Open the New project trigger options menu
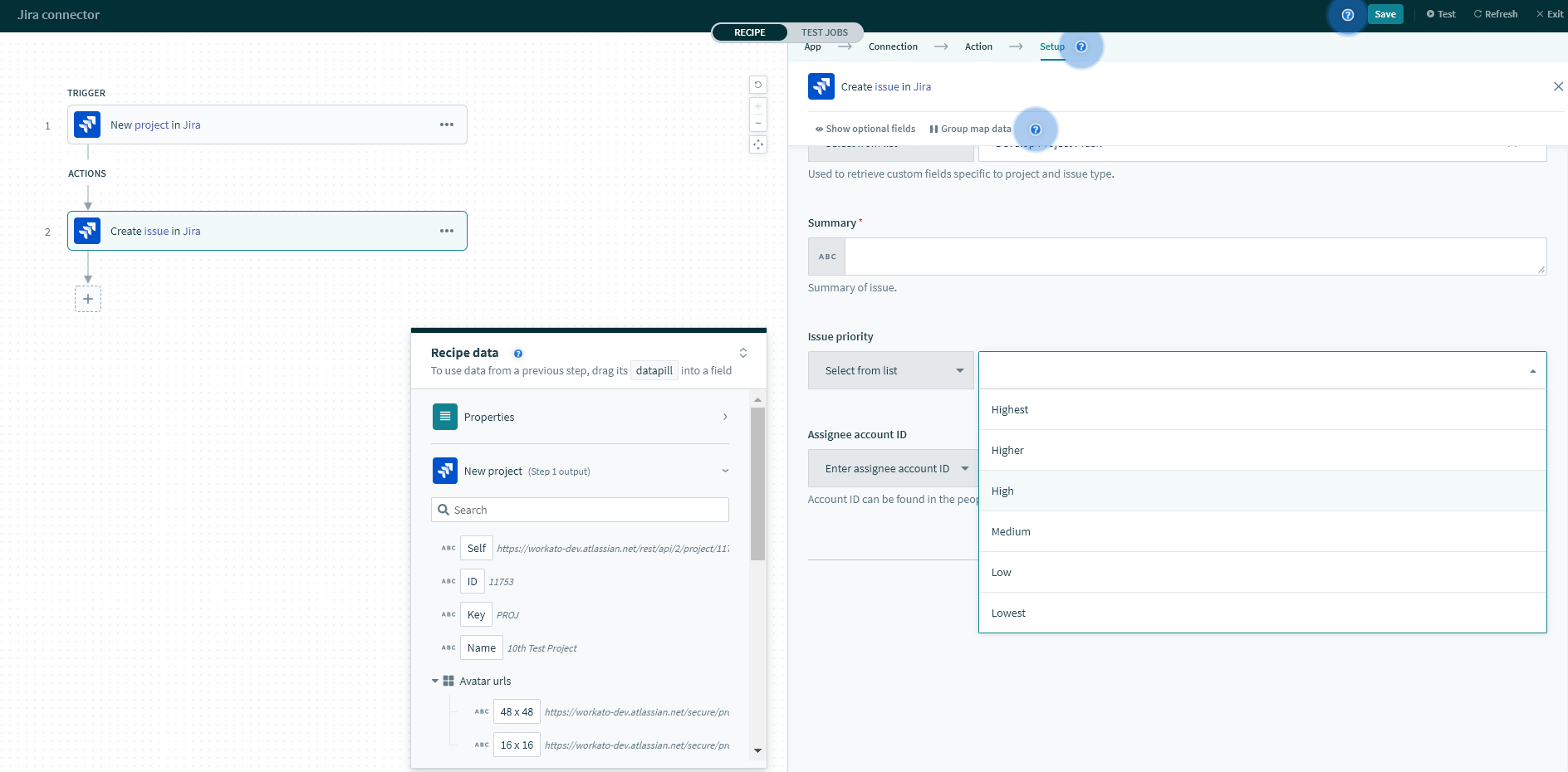This screenshot has height=772, width=1568. point(447,125)
